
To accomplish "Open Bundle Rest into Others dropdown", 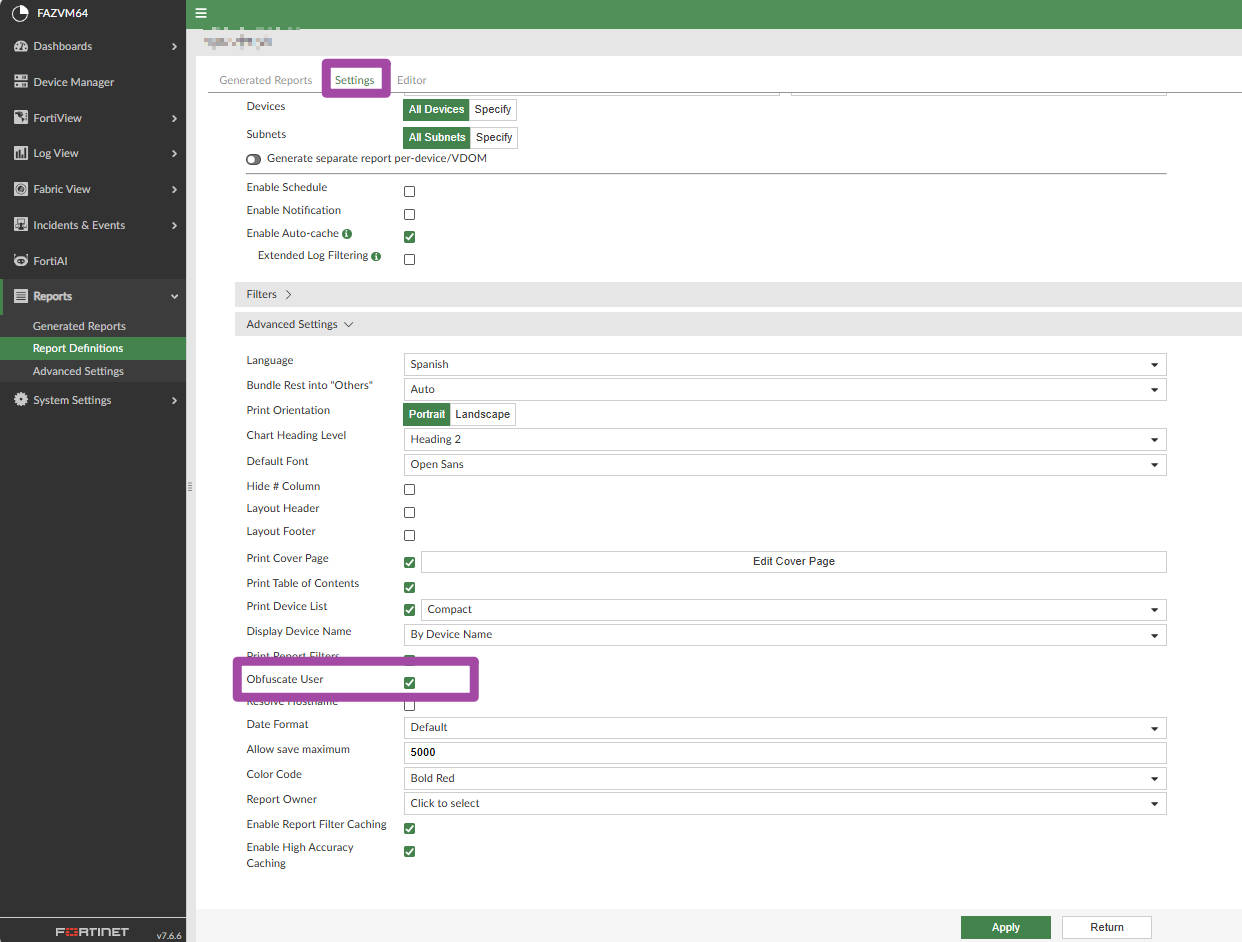I will point(785,389).
